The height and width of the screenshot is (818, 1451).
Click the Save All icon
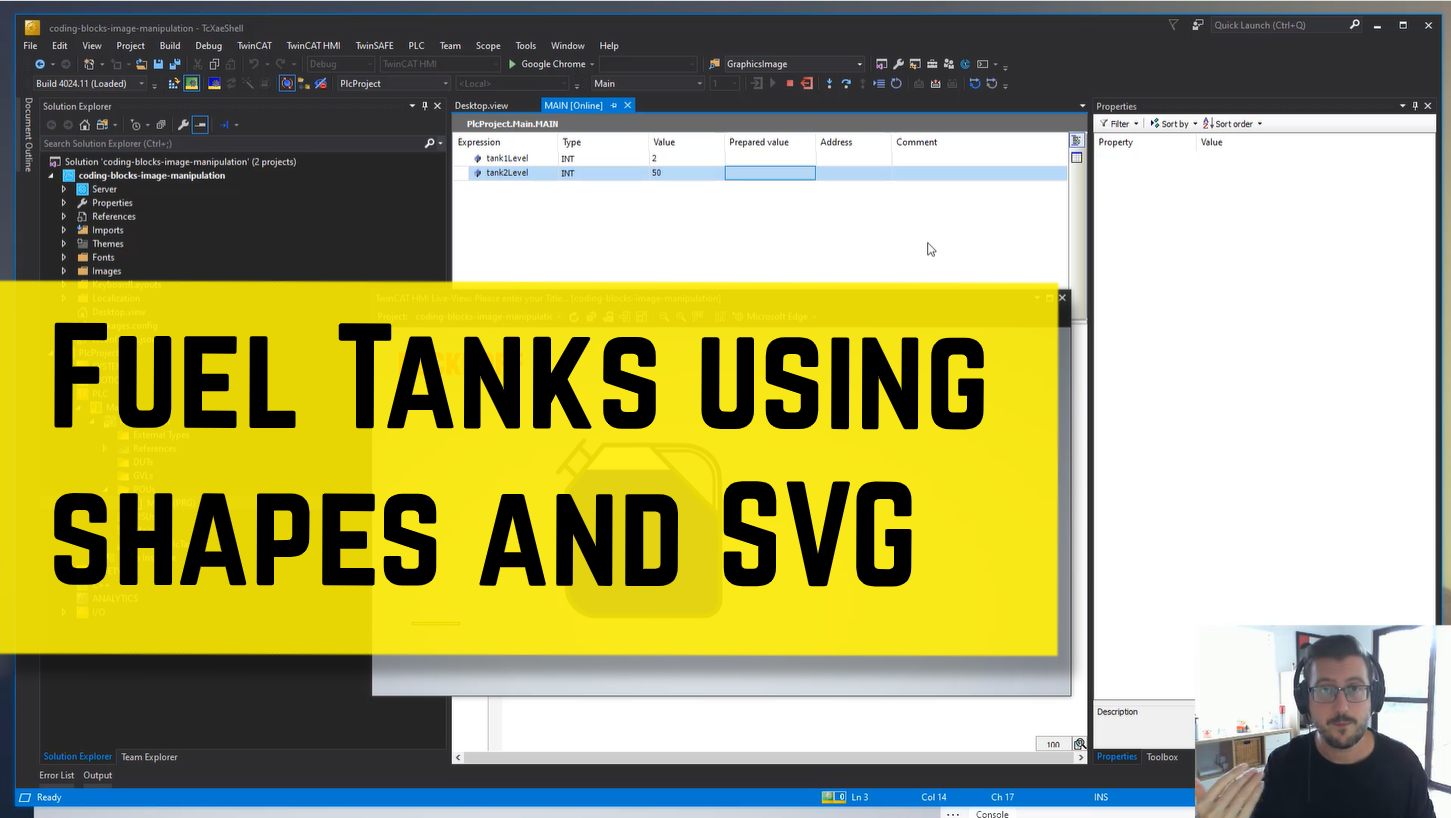click(x=175, y=64)
